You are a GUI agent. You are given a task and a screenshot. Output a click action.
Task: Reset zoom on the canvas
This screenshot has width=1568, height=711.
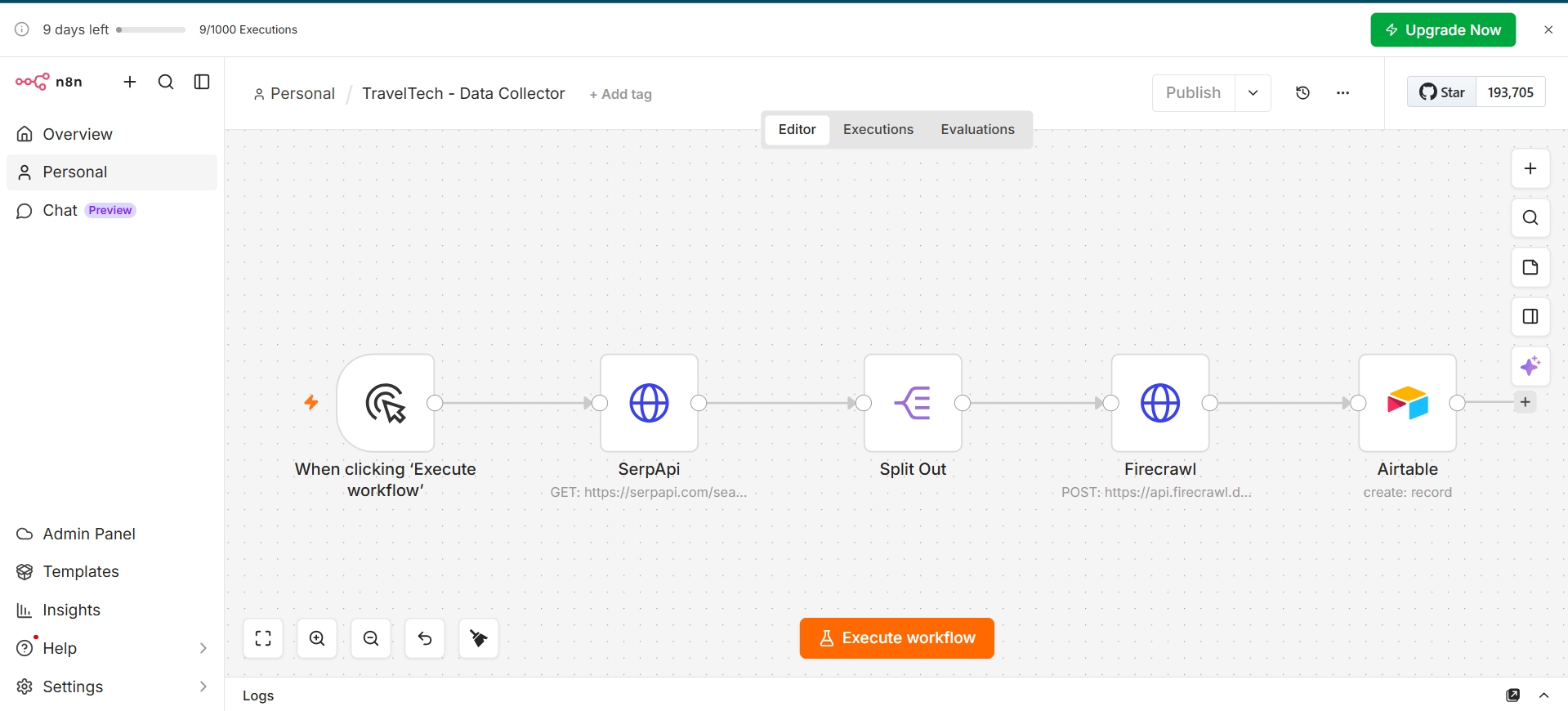425,638
